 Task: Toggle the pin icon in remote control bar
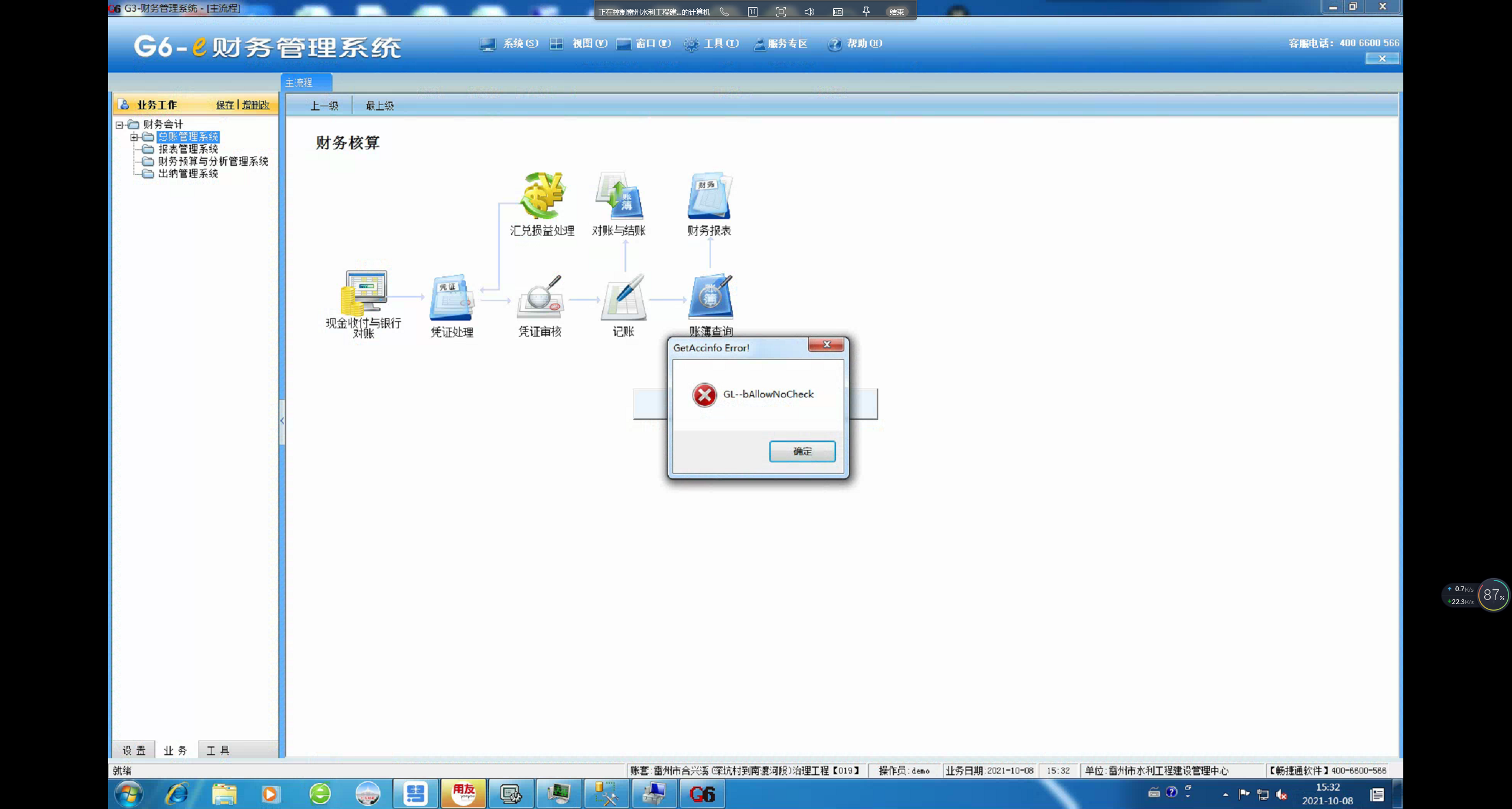(866, 12)
